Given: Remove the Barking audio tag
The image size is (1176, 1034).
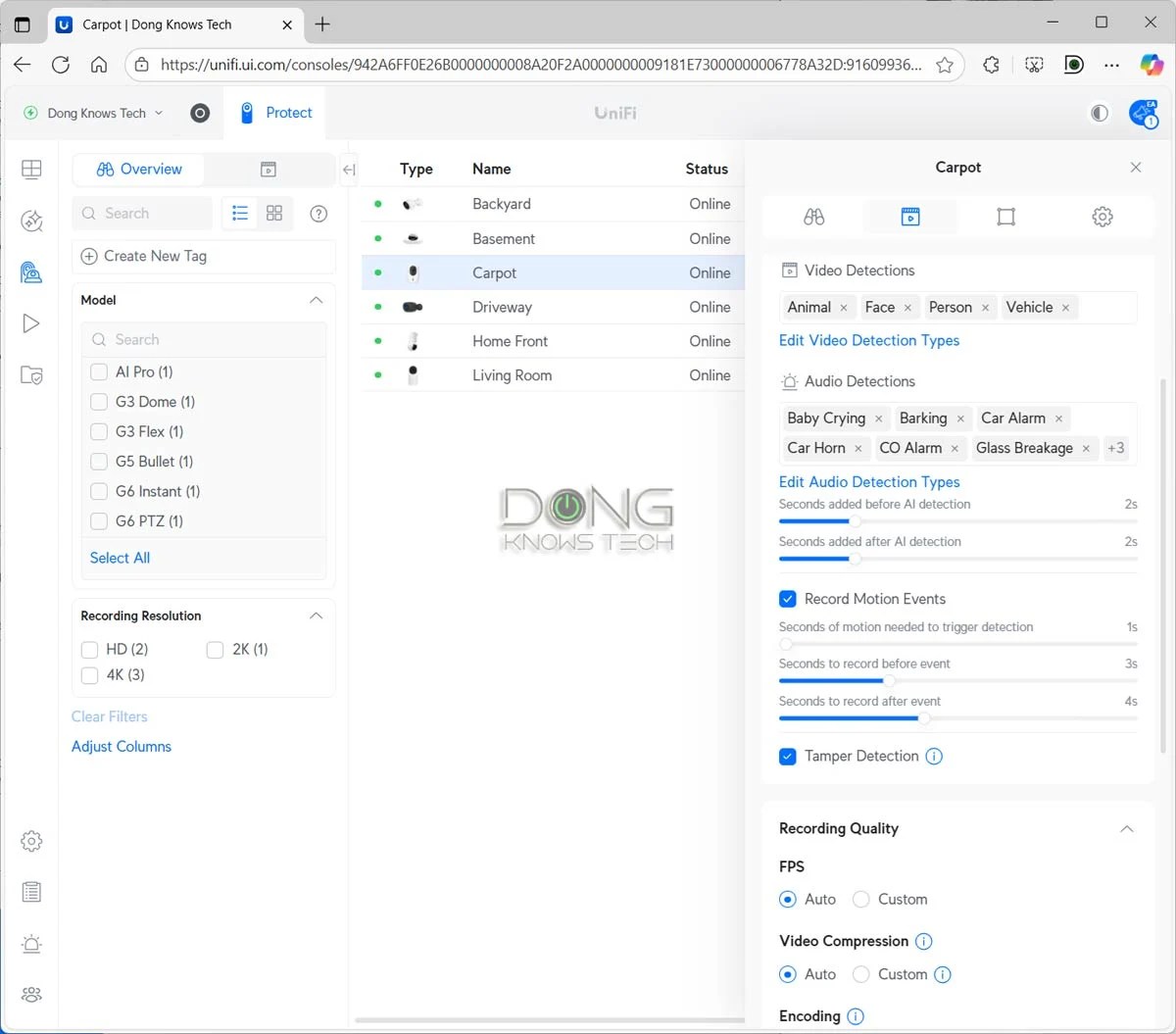Looking at the screenshot, I should 960,419.
